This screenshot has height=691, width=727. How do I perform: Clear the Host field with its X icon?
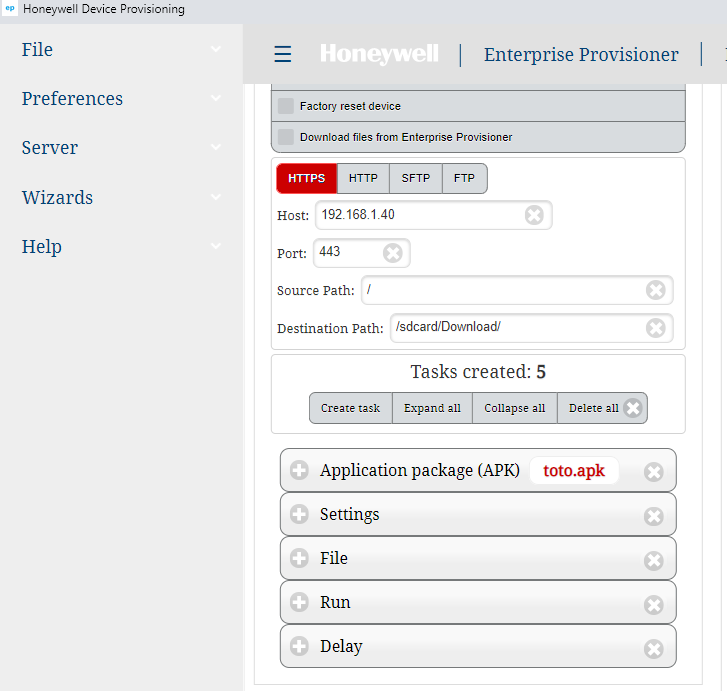coord(534,215)
